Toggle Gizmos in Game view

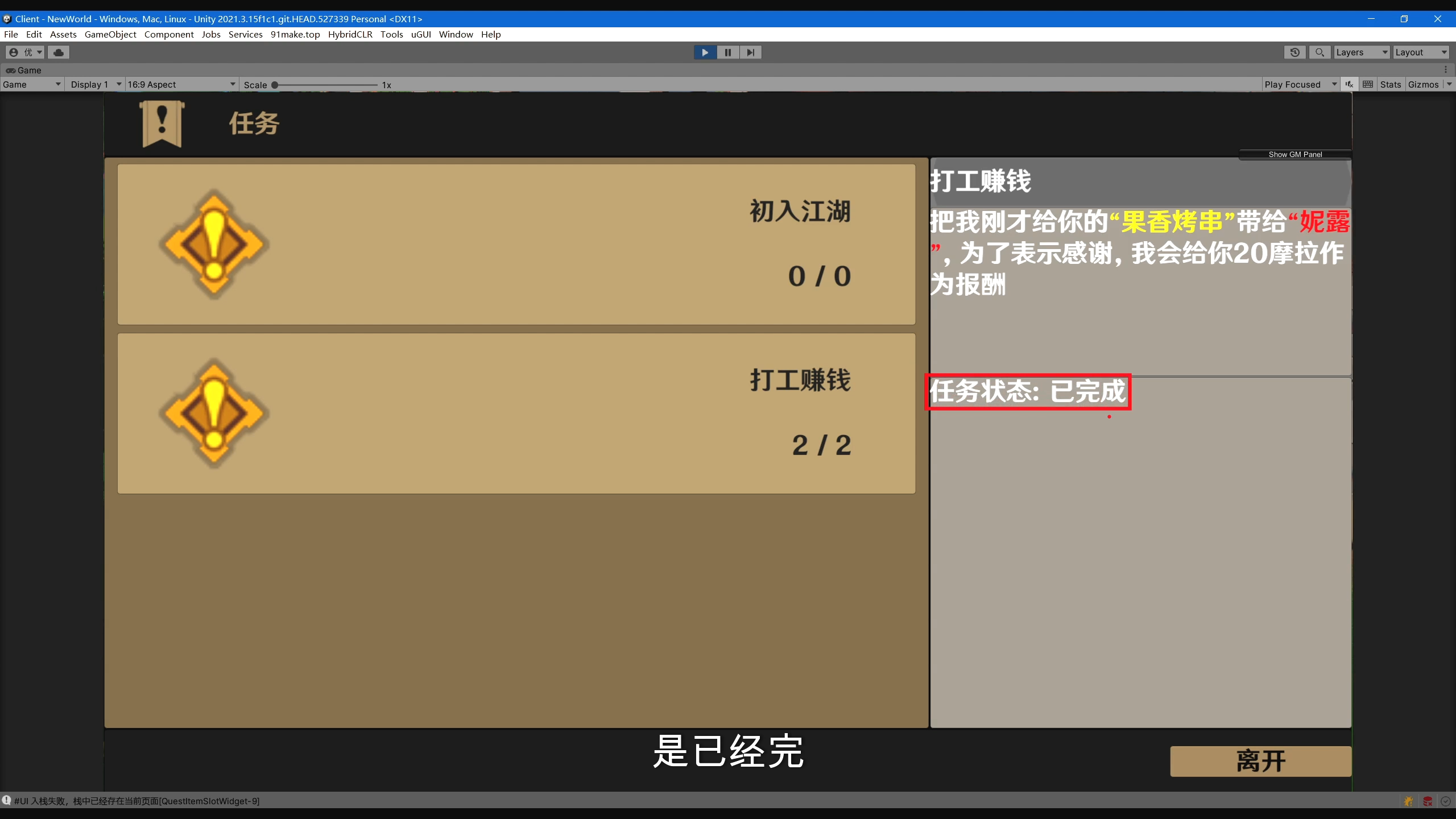1423,84
